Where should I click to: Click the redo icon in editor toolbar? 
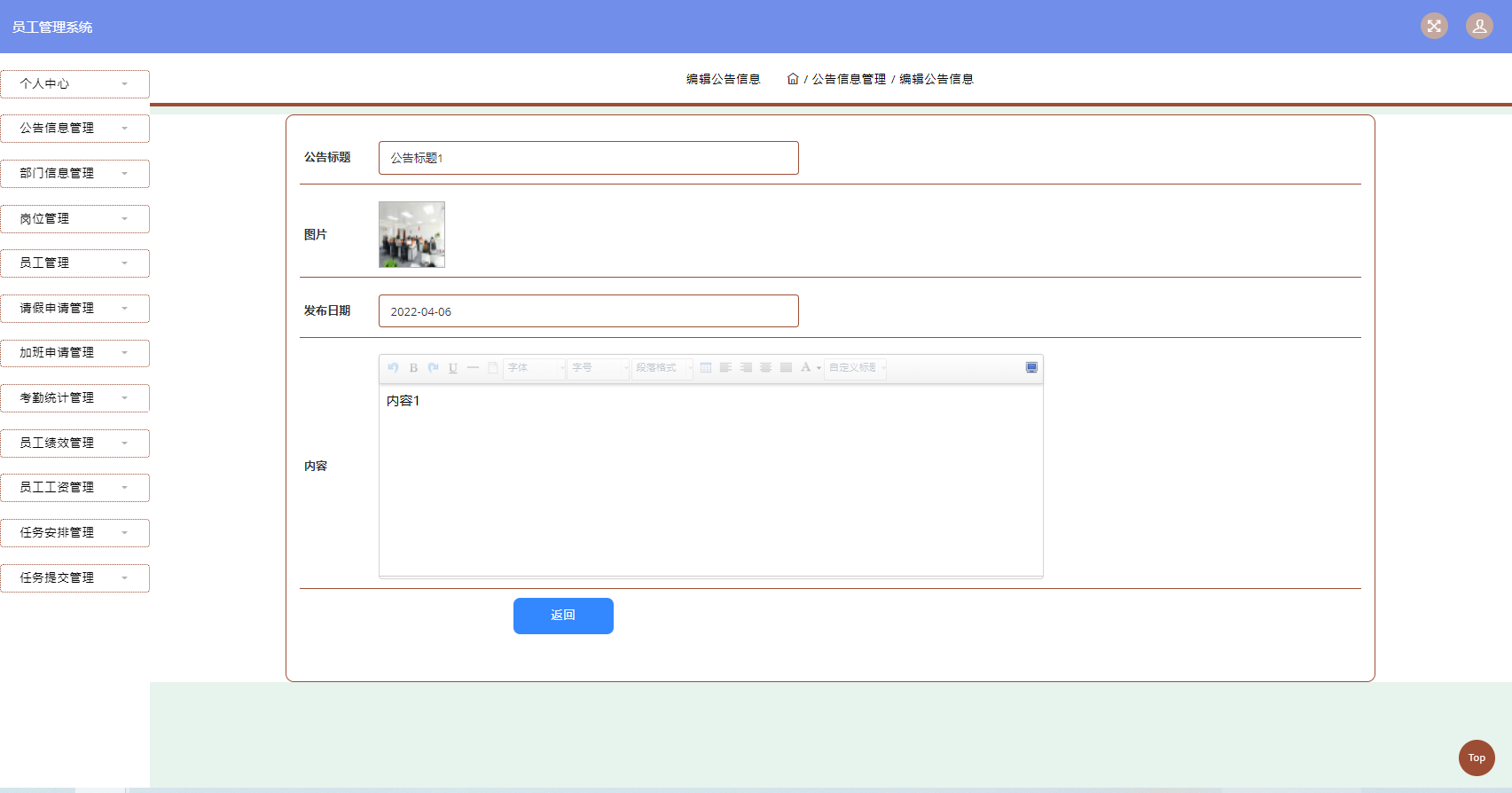pyautogui.click(x=433, y=367)
